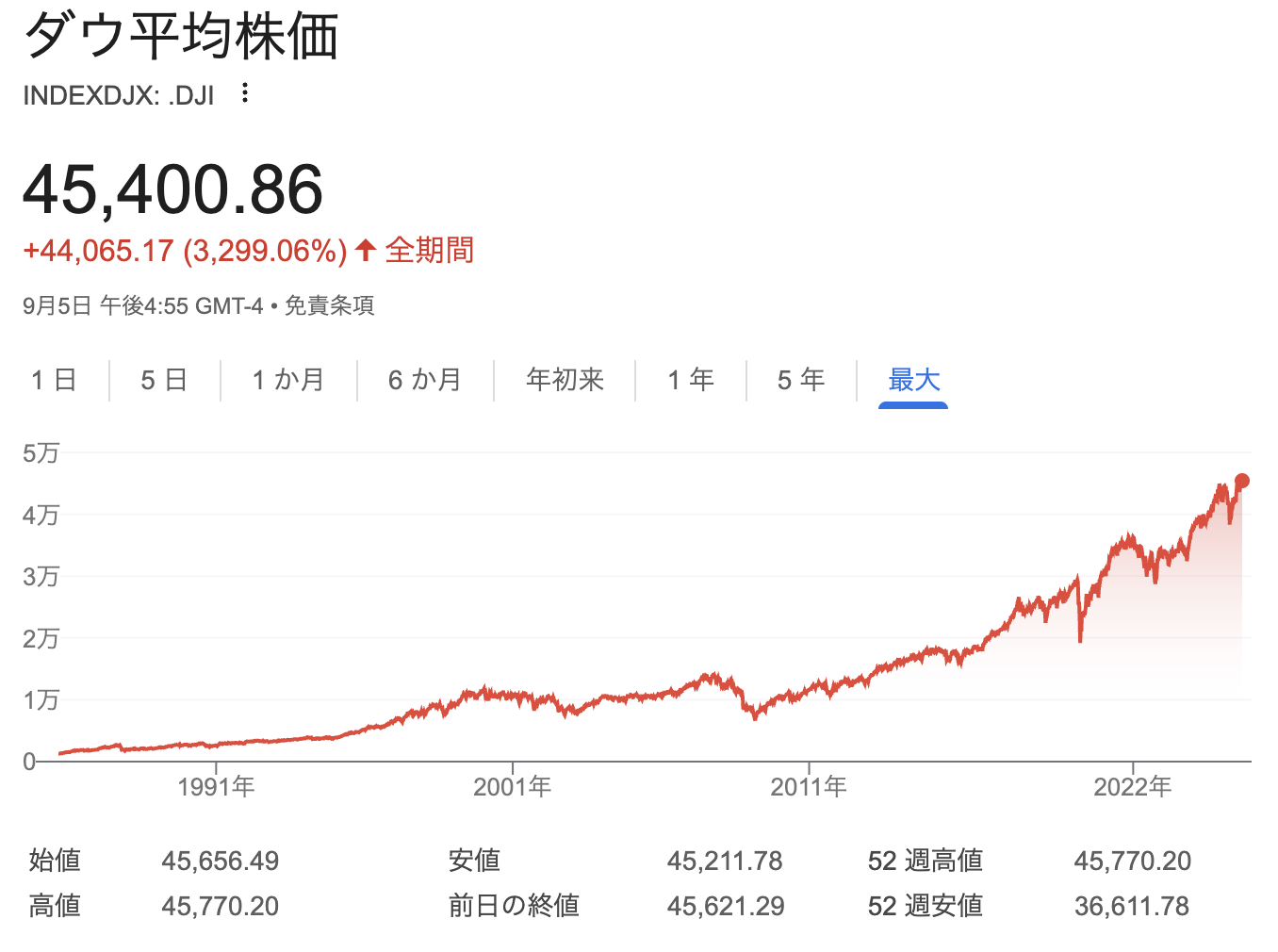This screenshot has width=1278, height=952.
Task: Click the ダウ平均株価 title
Action: click(181, 38)
